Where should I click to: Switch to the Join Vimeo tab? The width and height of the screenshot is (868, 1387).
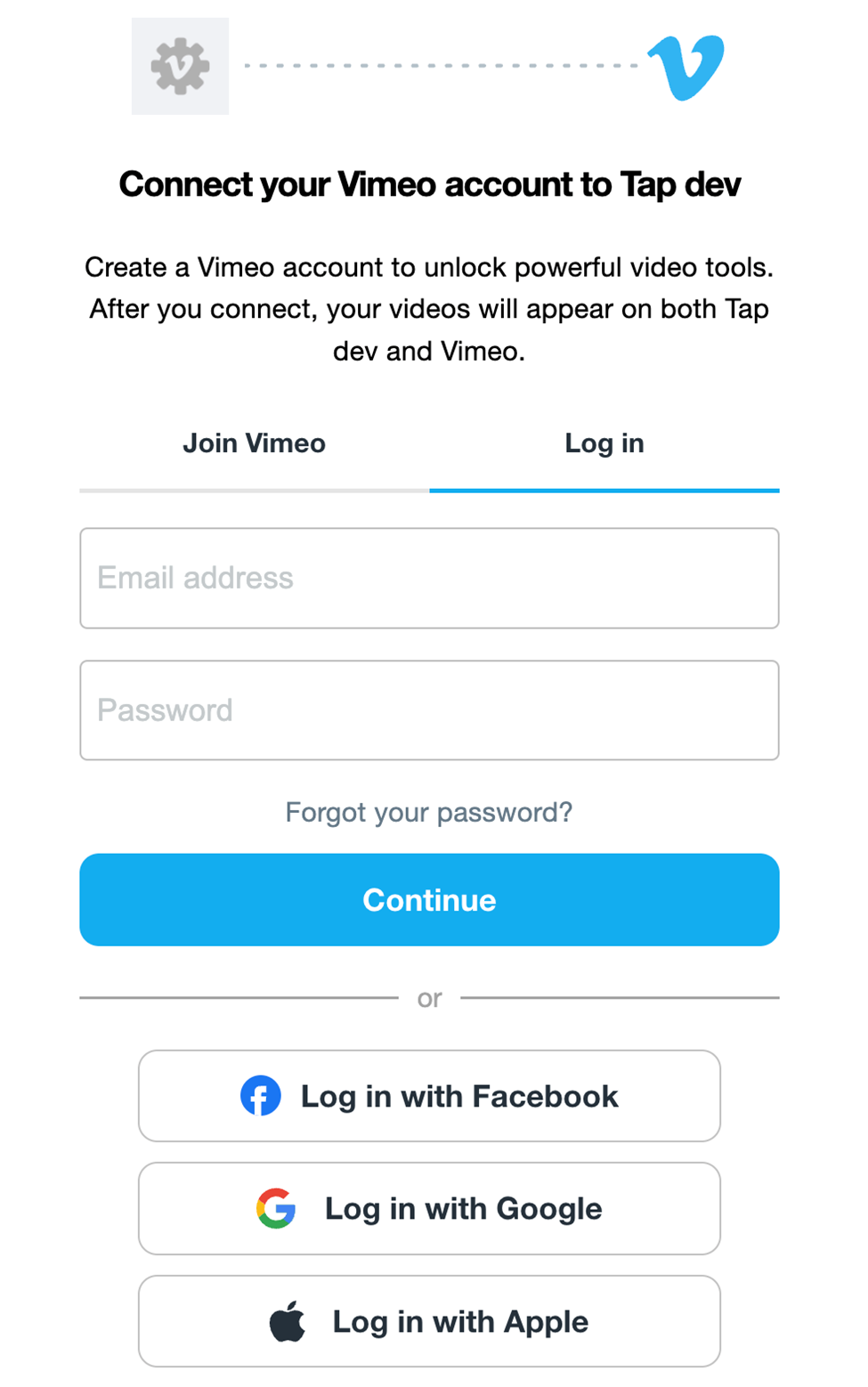point(254,443)
